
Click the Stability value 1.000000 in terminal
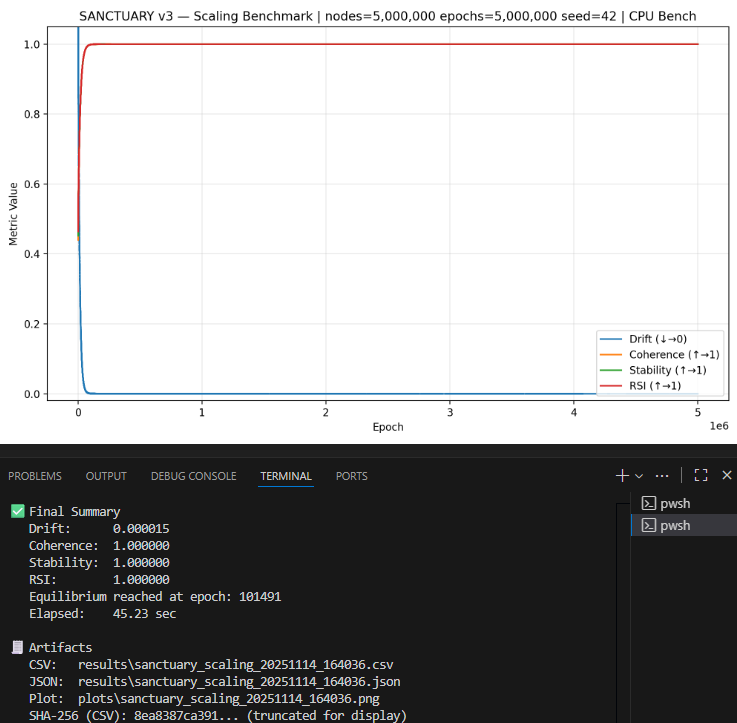point(141,562)
